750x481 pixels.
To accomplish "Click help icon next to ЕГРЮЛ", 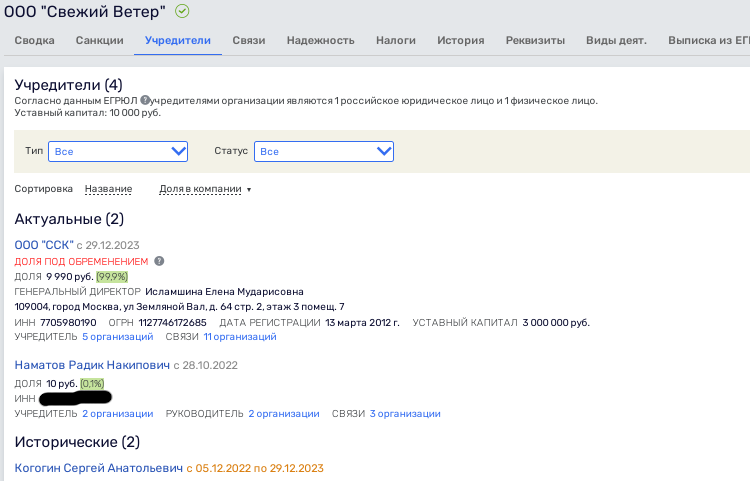I will 144,100.
